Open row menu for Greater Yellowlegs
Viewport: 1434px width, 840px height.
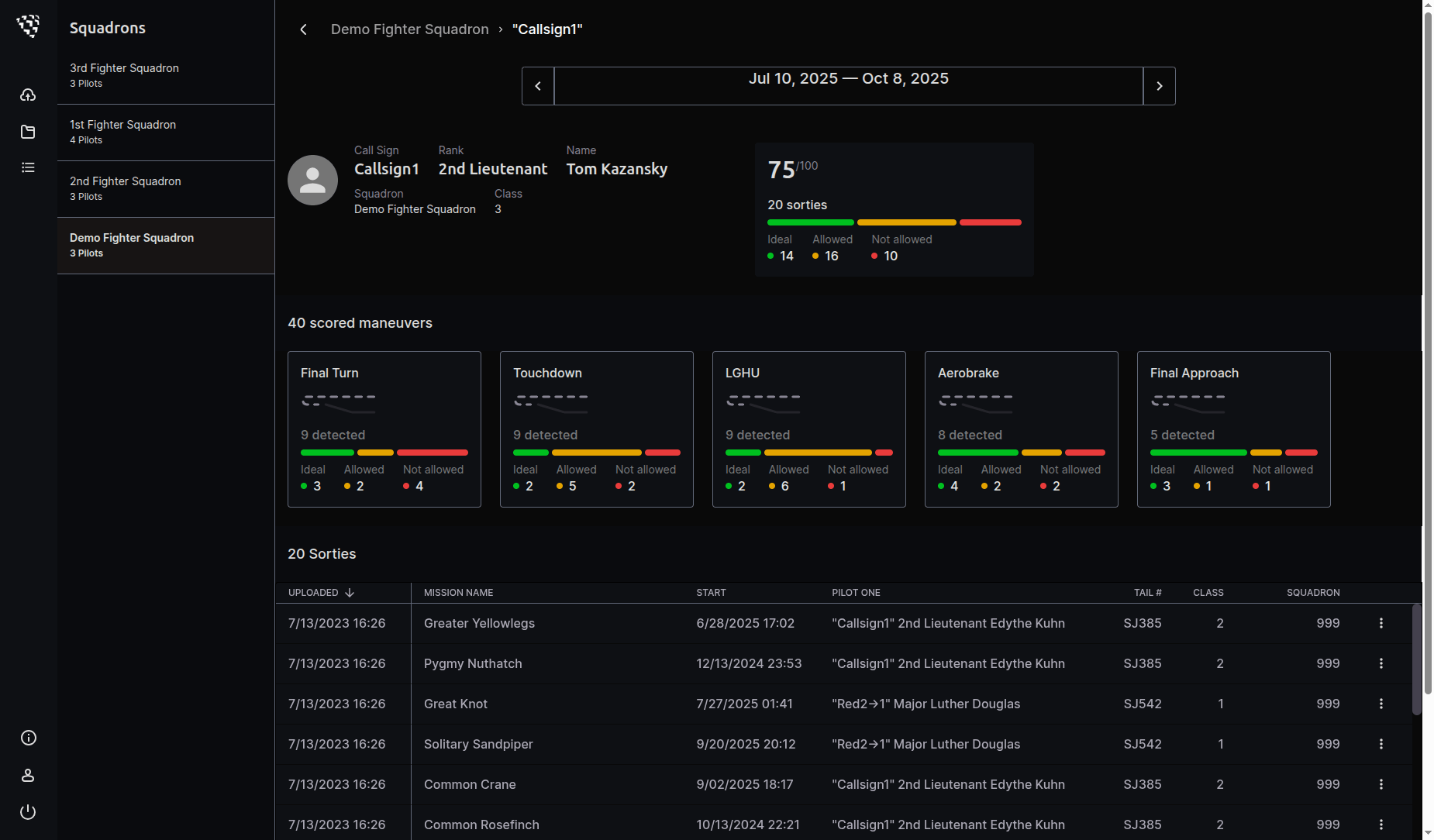(x=1381, y=623)
